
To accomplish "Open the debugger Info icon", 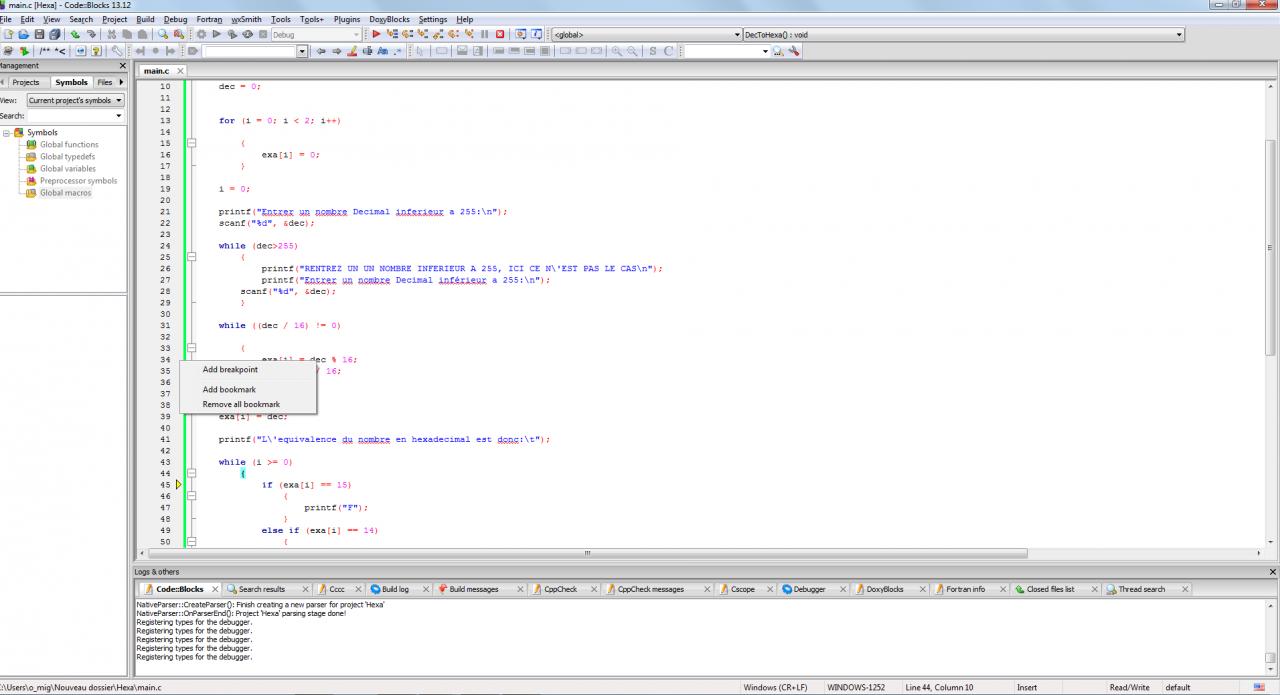I will (537, 34).
